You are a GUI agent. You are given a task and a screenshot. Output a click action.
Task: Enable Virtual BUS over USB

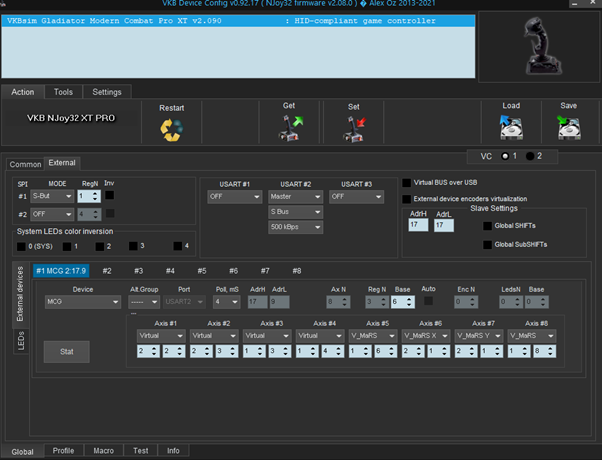click(406, 183)
